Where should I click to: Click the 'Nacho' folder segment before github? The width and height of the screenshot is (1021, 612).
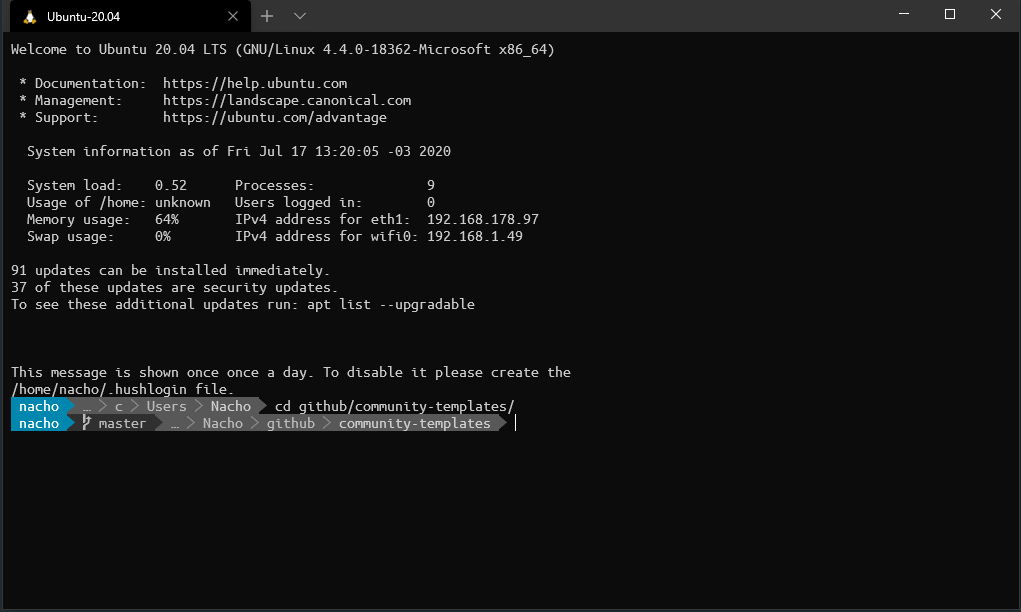click(223, 423)
